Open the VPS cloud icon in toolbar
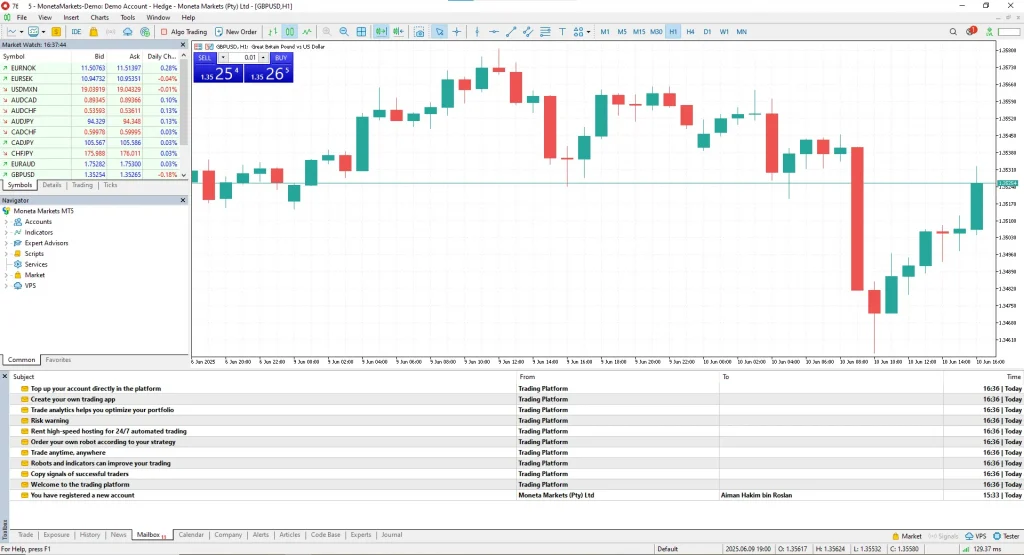The height and width of the screenshot is (555, 1024). [128, 31]
